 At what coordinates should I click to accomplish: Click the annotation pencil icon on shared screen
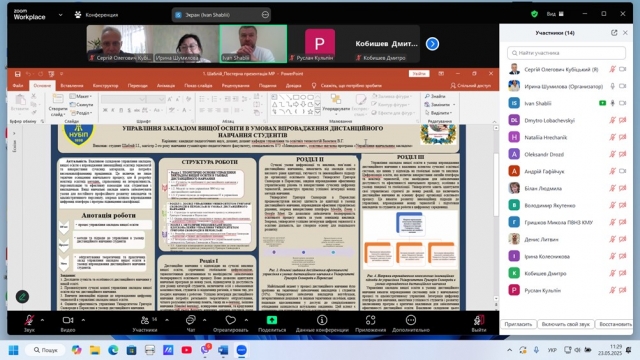tap(22, 297)
